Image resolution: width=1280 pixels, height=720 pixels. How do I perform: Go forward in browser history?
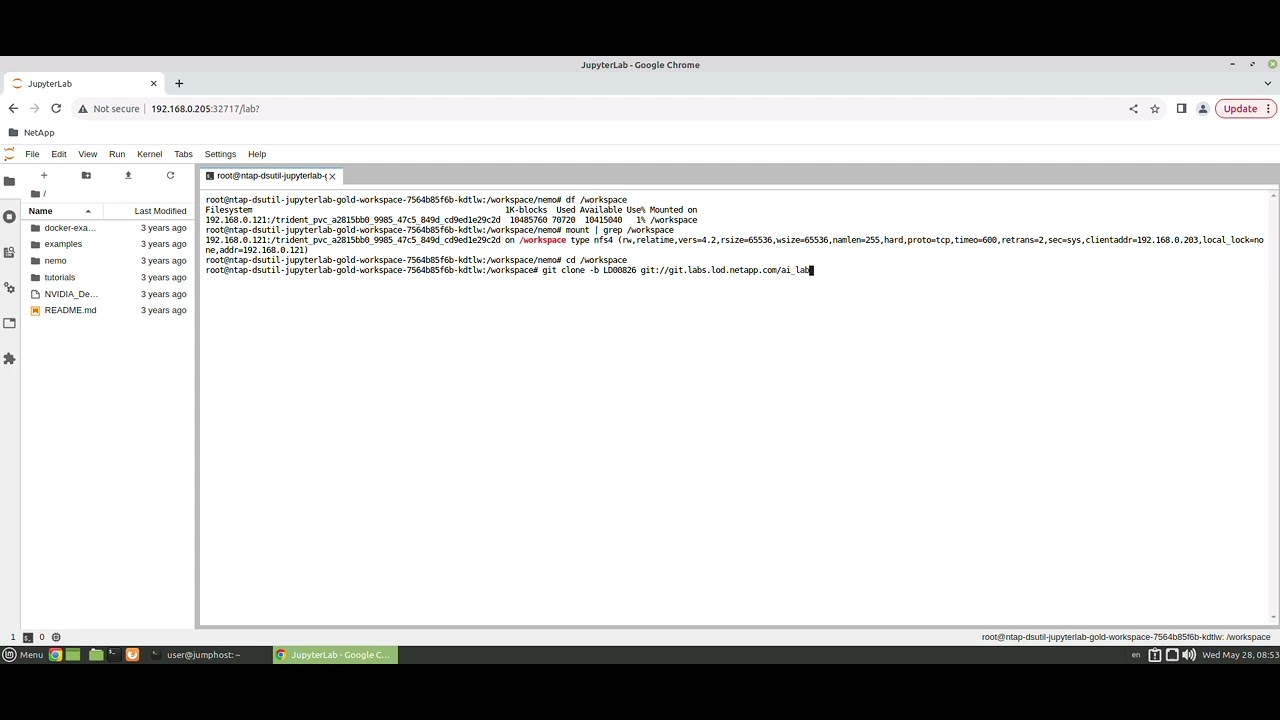pos(35,108)
